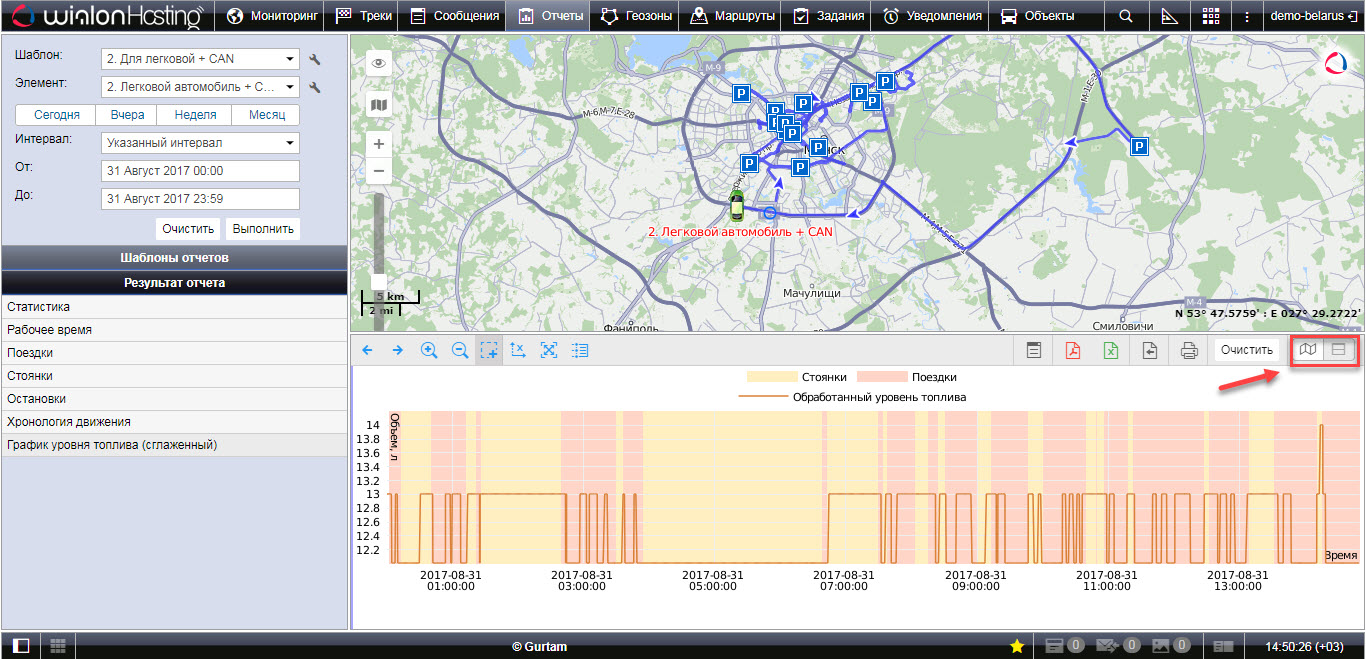The width and height of the screenshot is (1366, 659).
Task: Open the Хронология движения result row
Action: click(174, 422)
